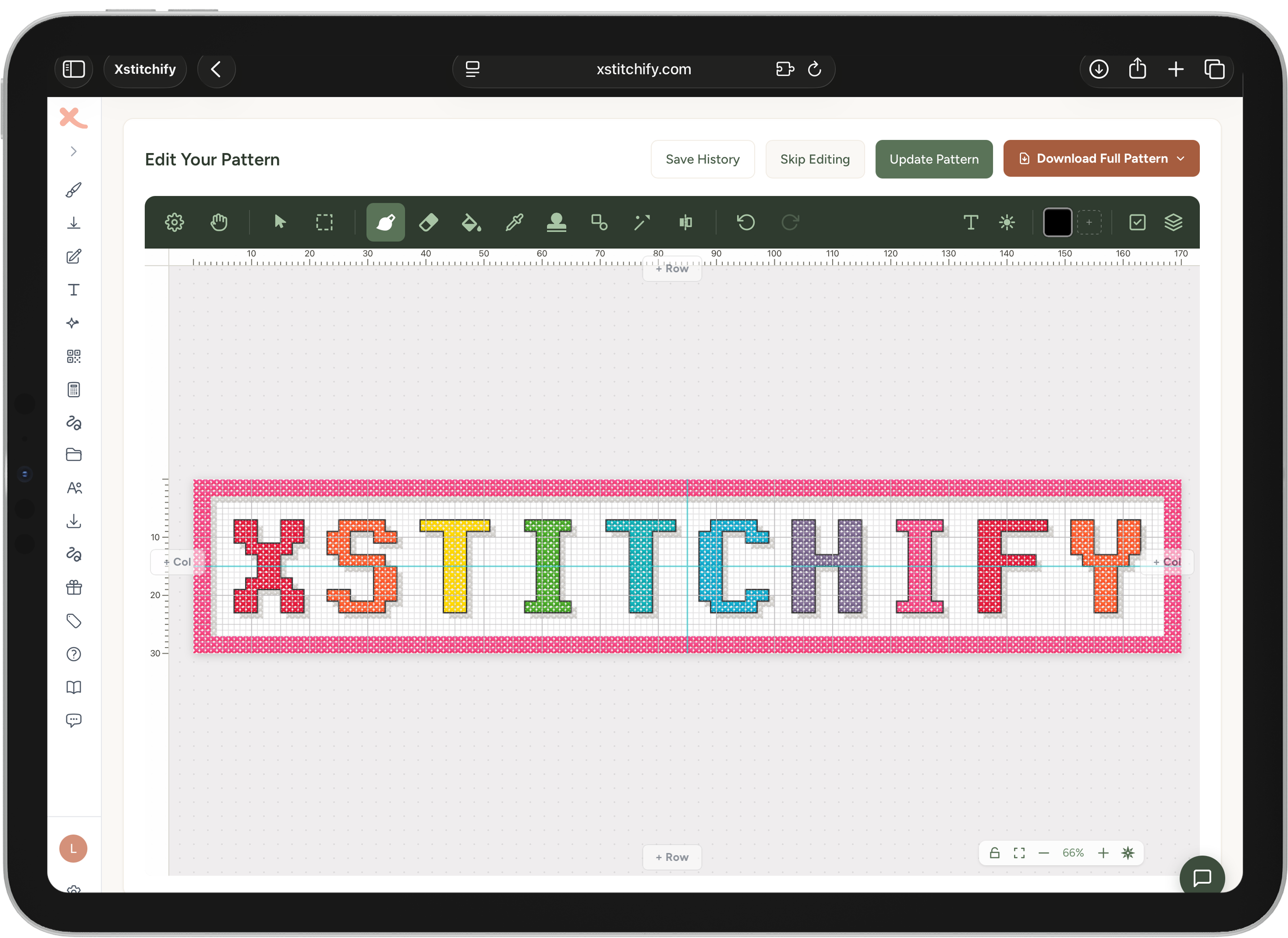1288x938 pixels.
Task: Click the xstitchify.com address bar
Action: (x=644, y=69)
